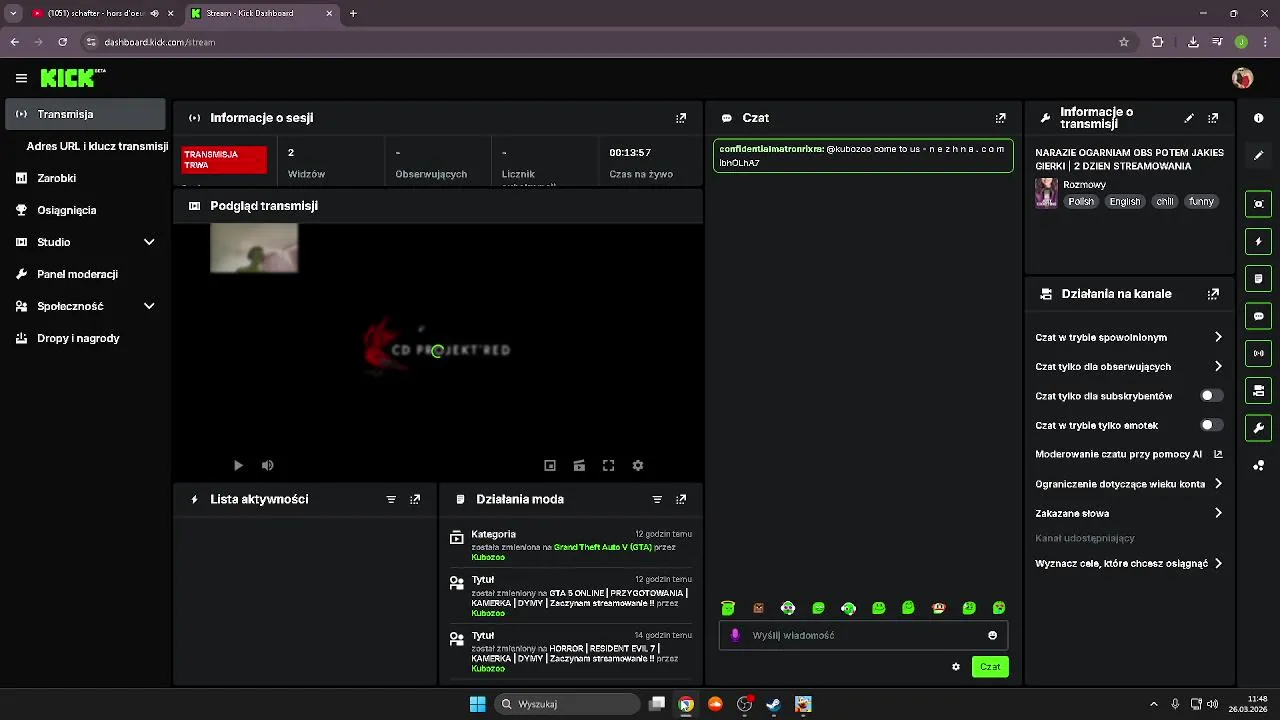The height and width of the screenshot is (720, 1280).
Task: Make the stream preview fullscreen
Action: 608,465
